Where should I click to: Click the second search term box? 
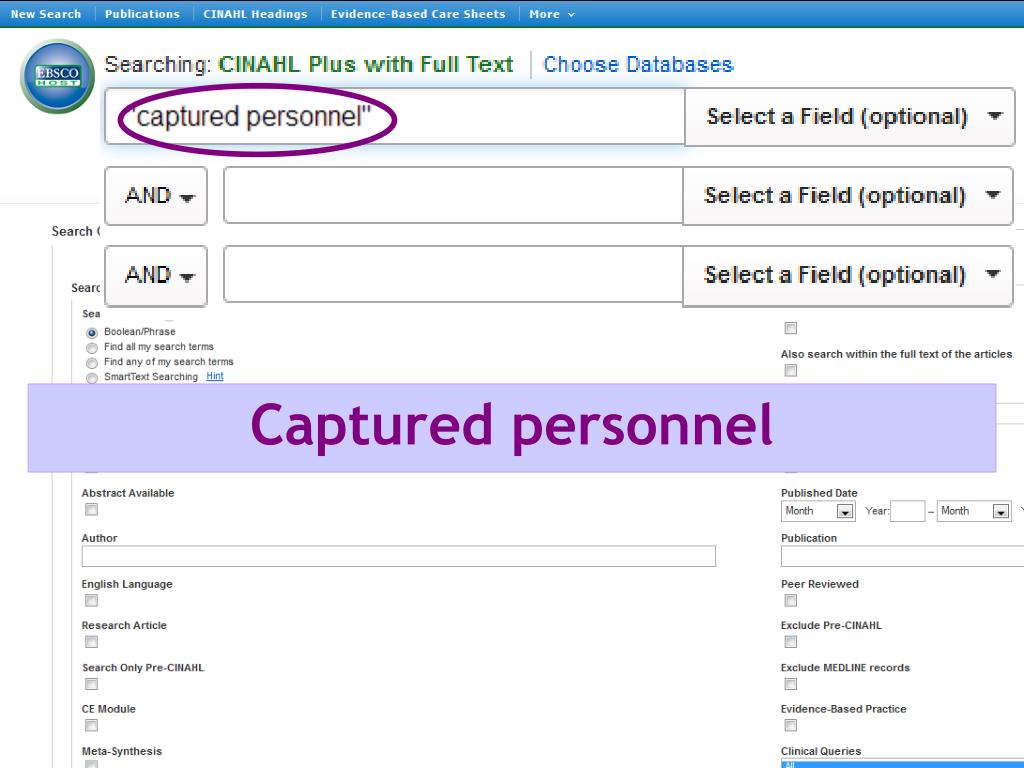[453, 196]
